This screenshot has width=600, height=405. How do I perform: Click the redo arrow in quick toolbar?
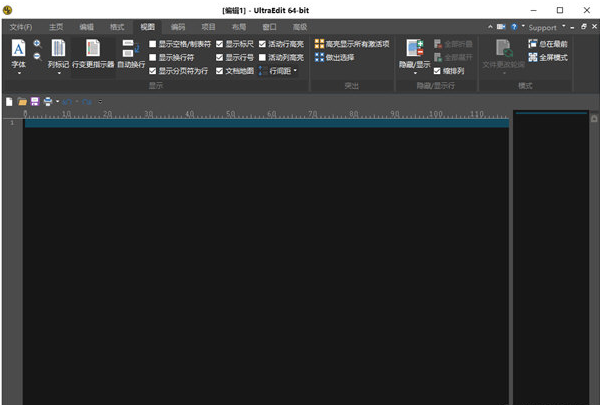click(x=87, y=102)
